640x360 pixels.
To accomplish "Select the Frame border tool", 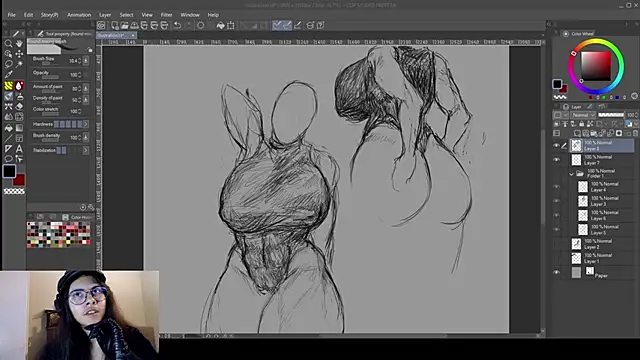I will 19,139.
